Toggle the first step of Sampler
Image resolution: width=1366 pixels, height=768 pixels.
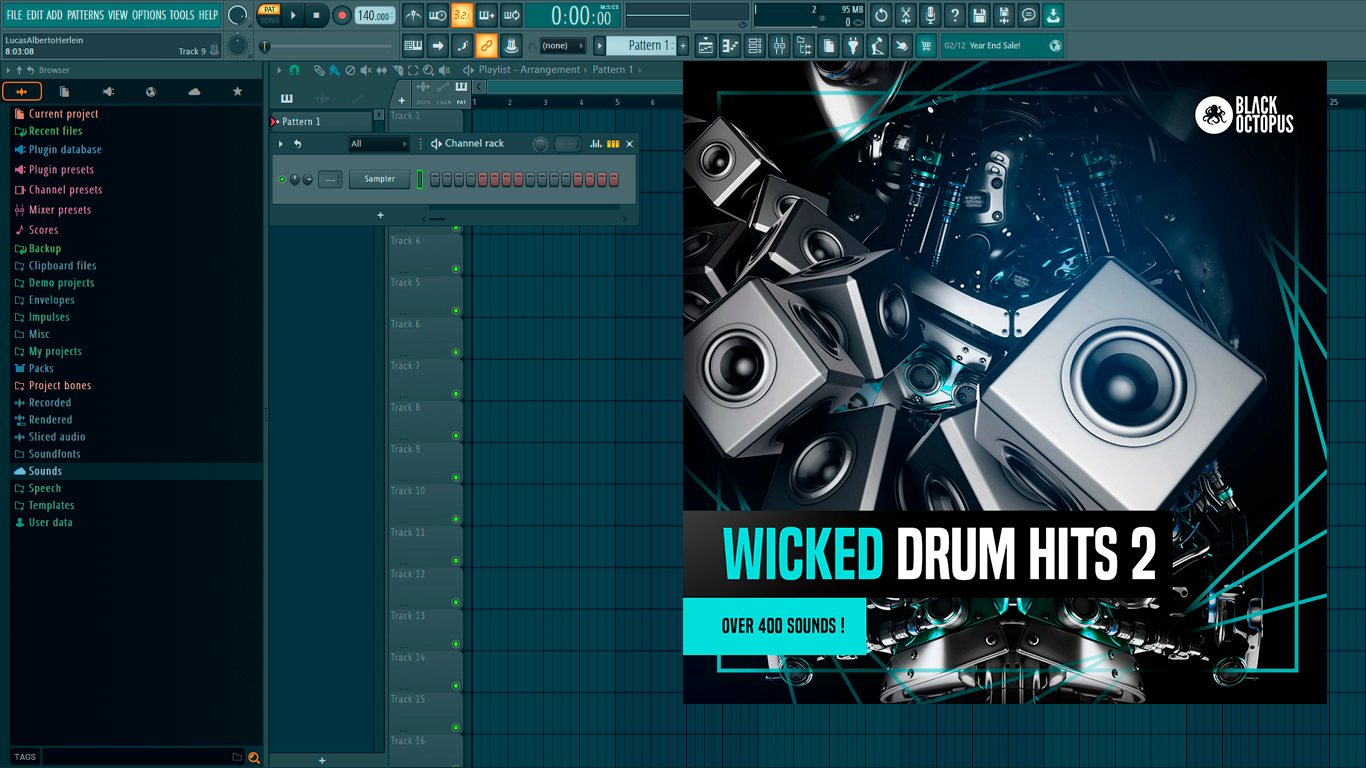pyautogui.click(x=435, y=179)
